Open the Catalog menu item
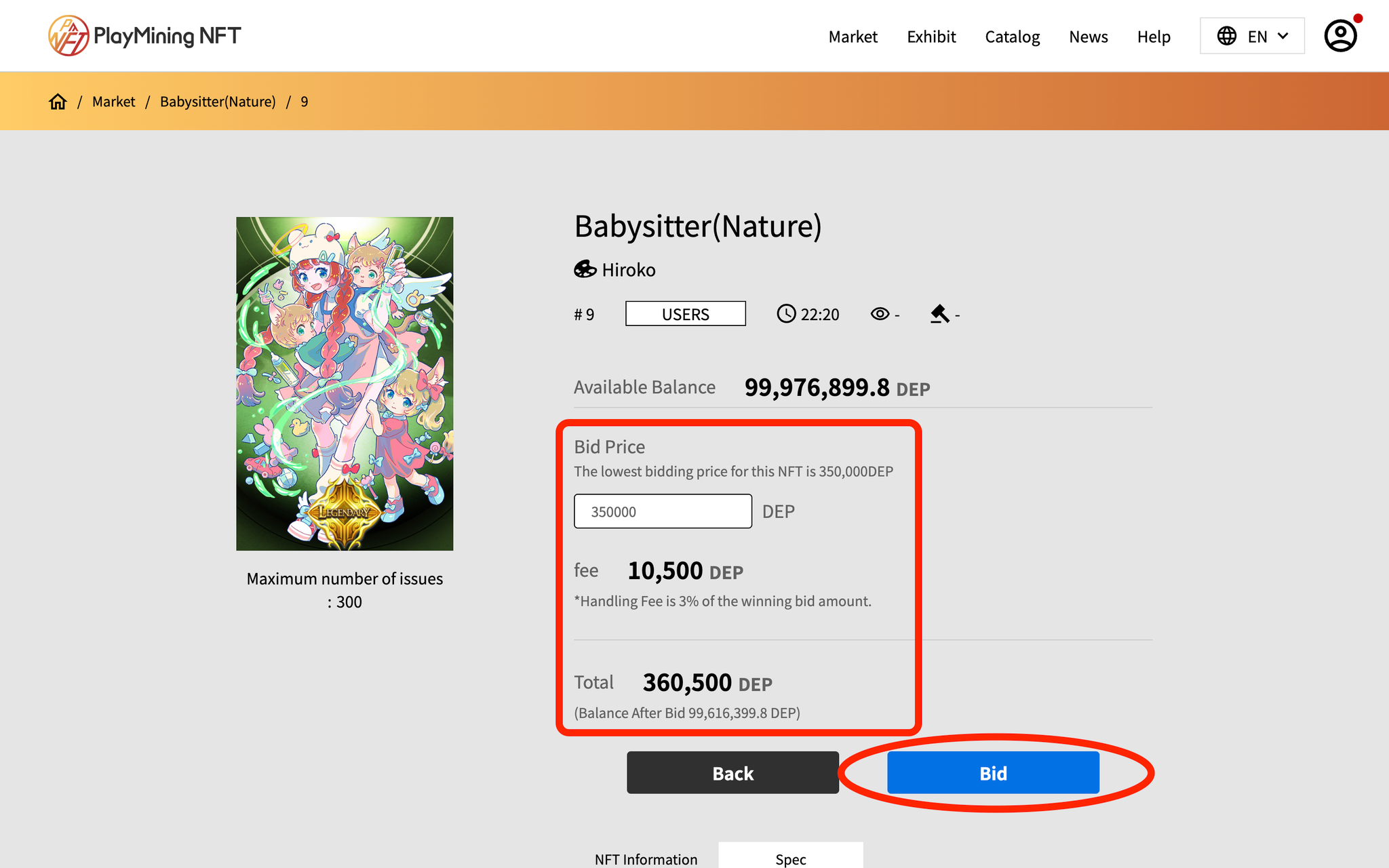Viewport: 1389px width, 868px height. pyautogui.click(x=1012, y=37)
